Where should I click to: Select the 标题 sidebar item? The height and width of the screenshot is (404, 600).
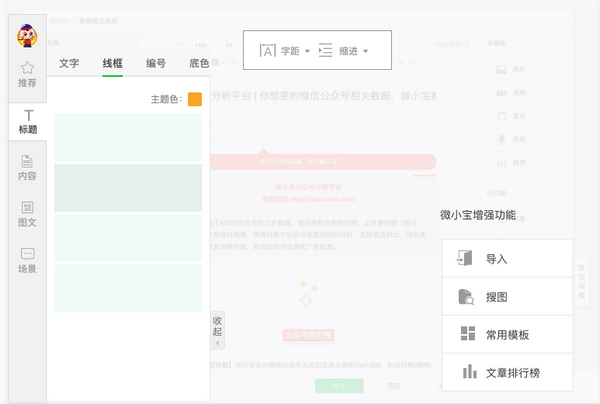(x=28, y=121)
